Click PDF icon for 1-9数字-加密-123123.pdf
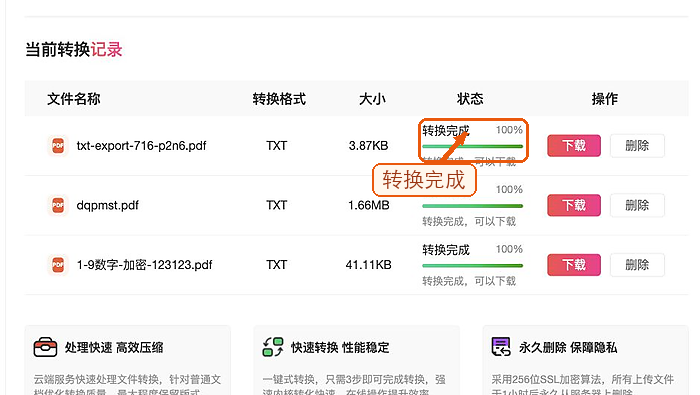Screen dimensions: 700x395 click(58, 265)
